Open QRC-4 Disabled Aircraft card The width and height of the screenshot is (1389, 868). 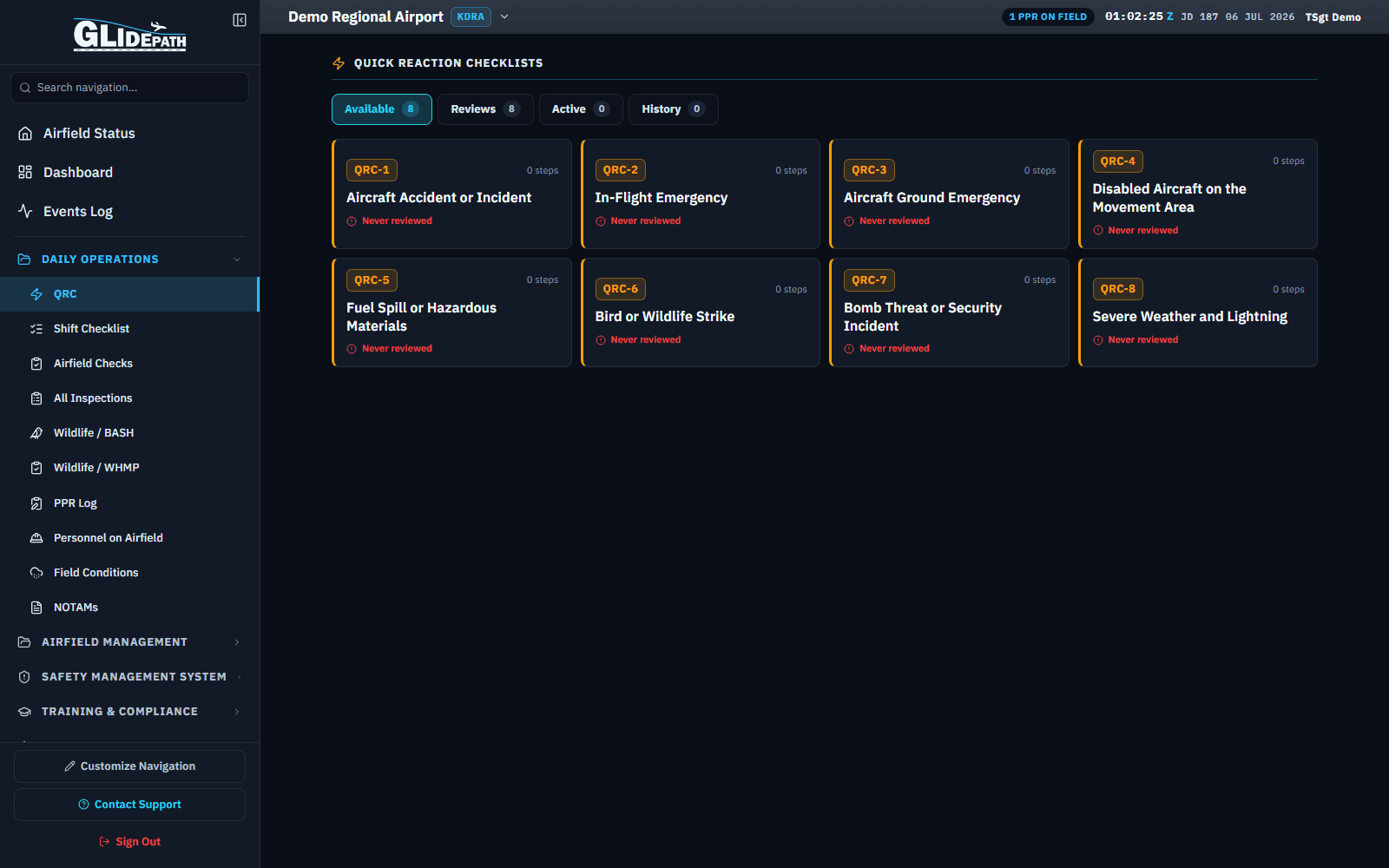click(x=1198, y=194)
